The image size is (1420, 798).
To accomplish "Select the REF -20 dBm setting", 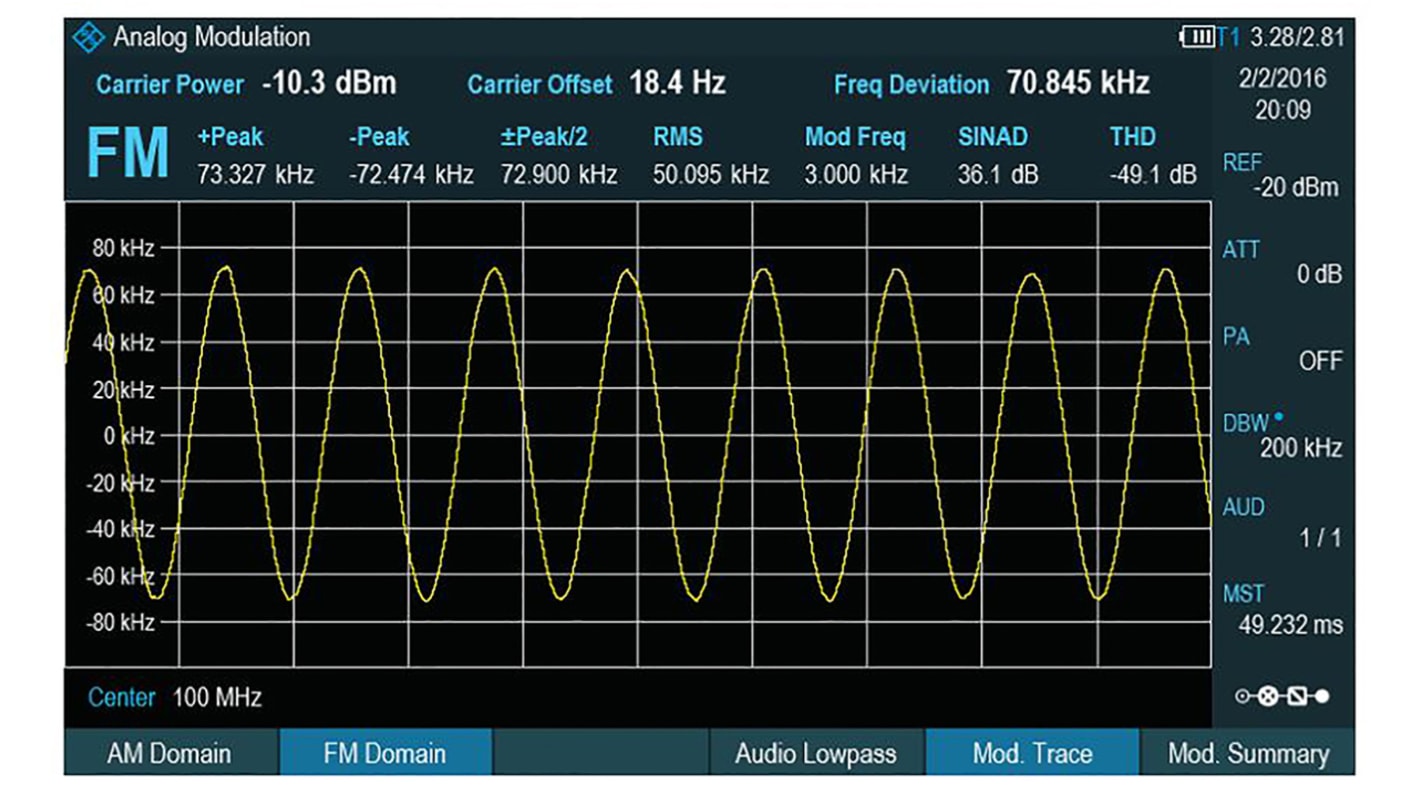I will coord(1281,175).
